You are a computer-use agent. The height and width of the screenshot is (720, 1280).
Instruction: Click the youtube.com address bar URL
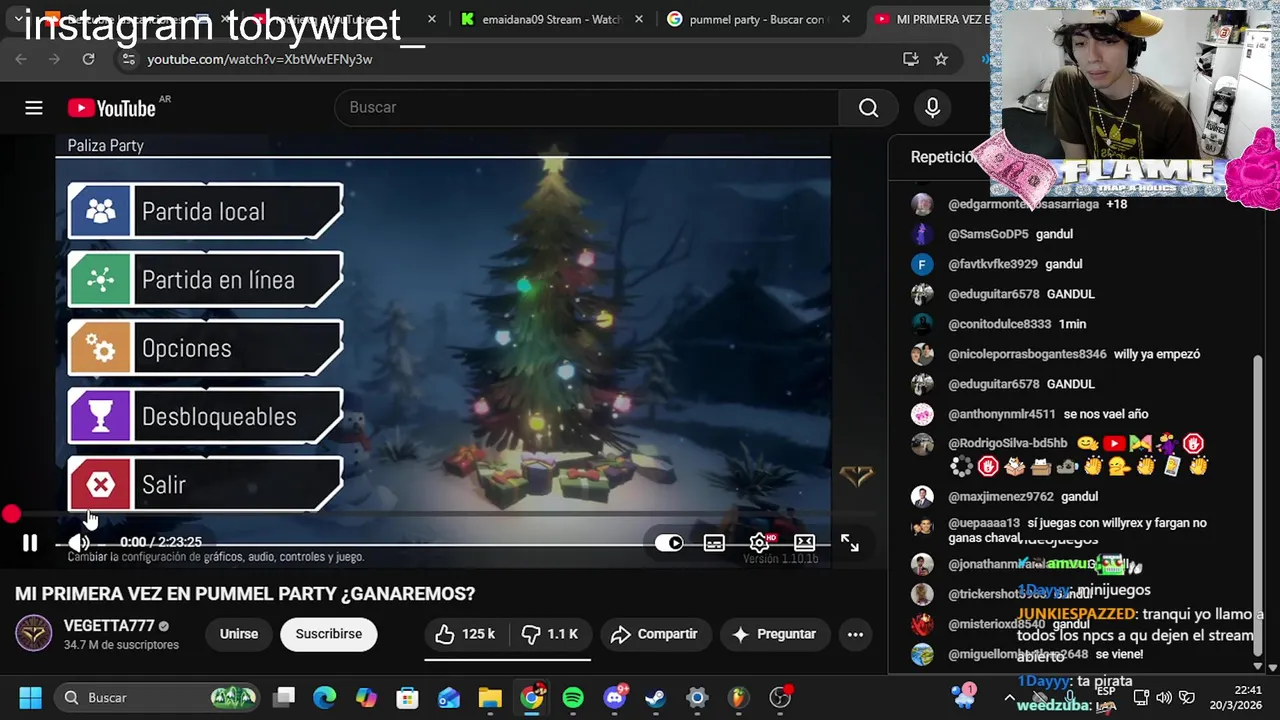click(x=260, y=59)
